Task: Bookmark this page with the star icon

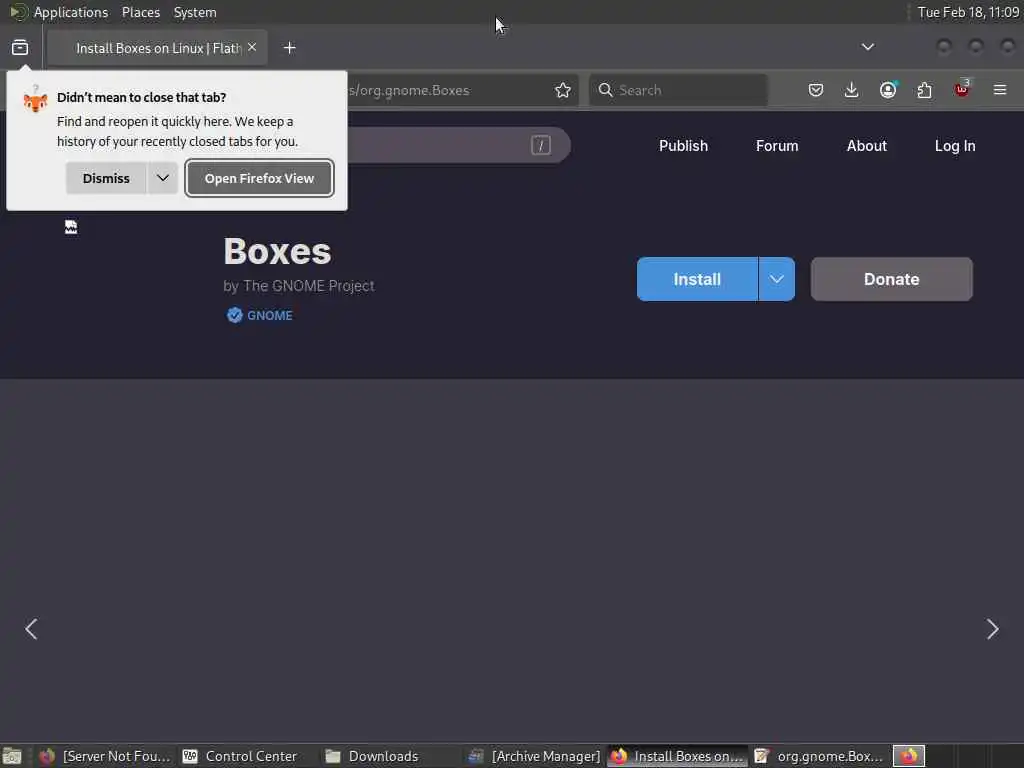Action: (562, 90)
